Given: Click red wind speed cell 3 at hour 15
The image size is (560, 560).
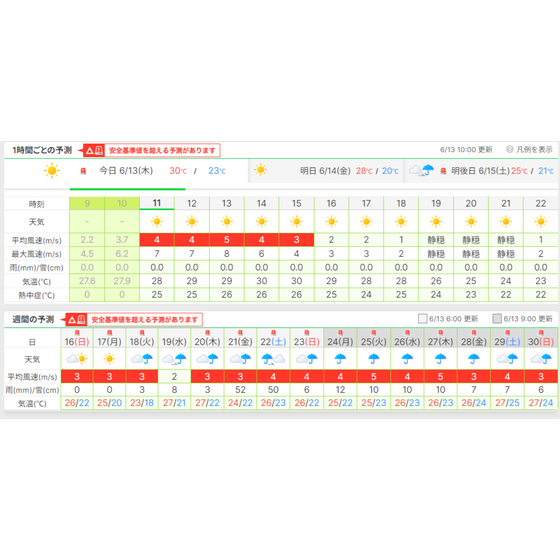Looking at the screenshot, I should click(296, 240).
